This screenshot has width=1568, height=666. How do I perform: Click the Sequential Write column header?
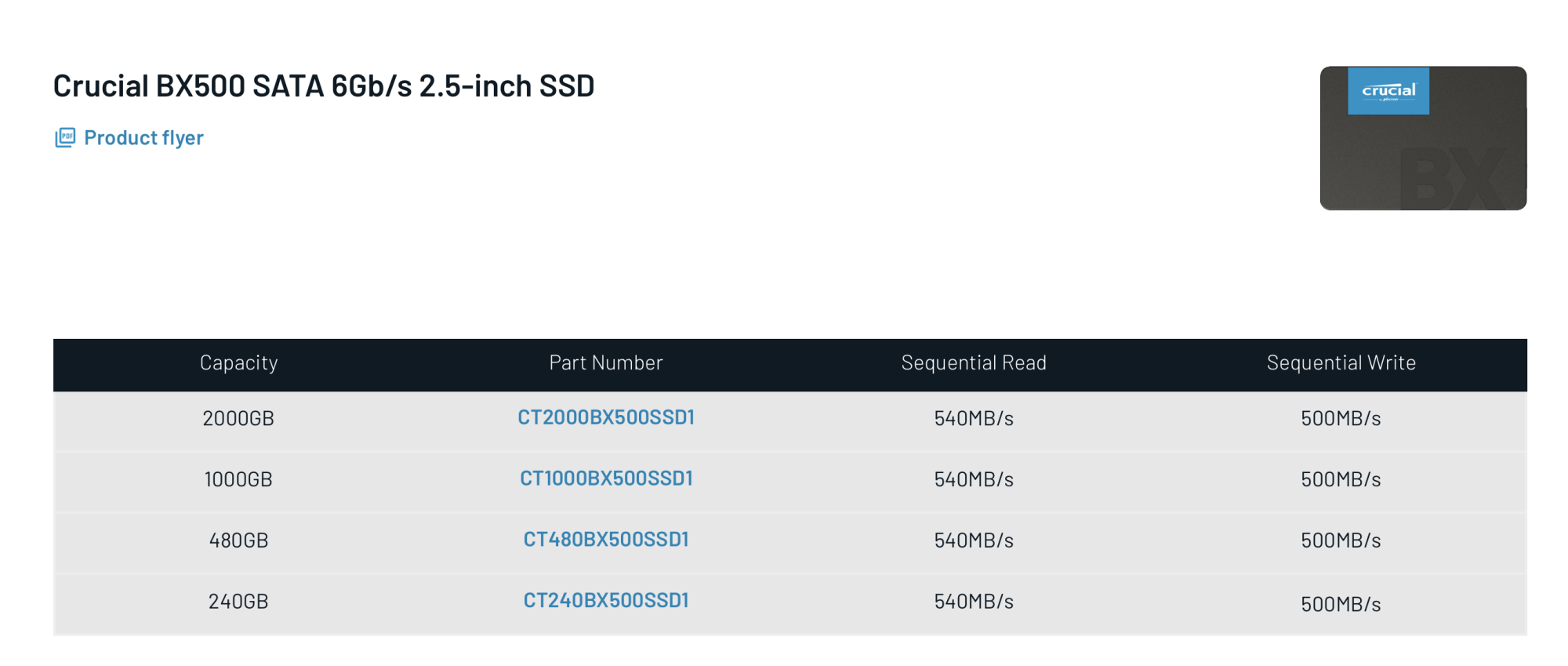pyautogui.click(x=1341, y=362)
